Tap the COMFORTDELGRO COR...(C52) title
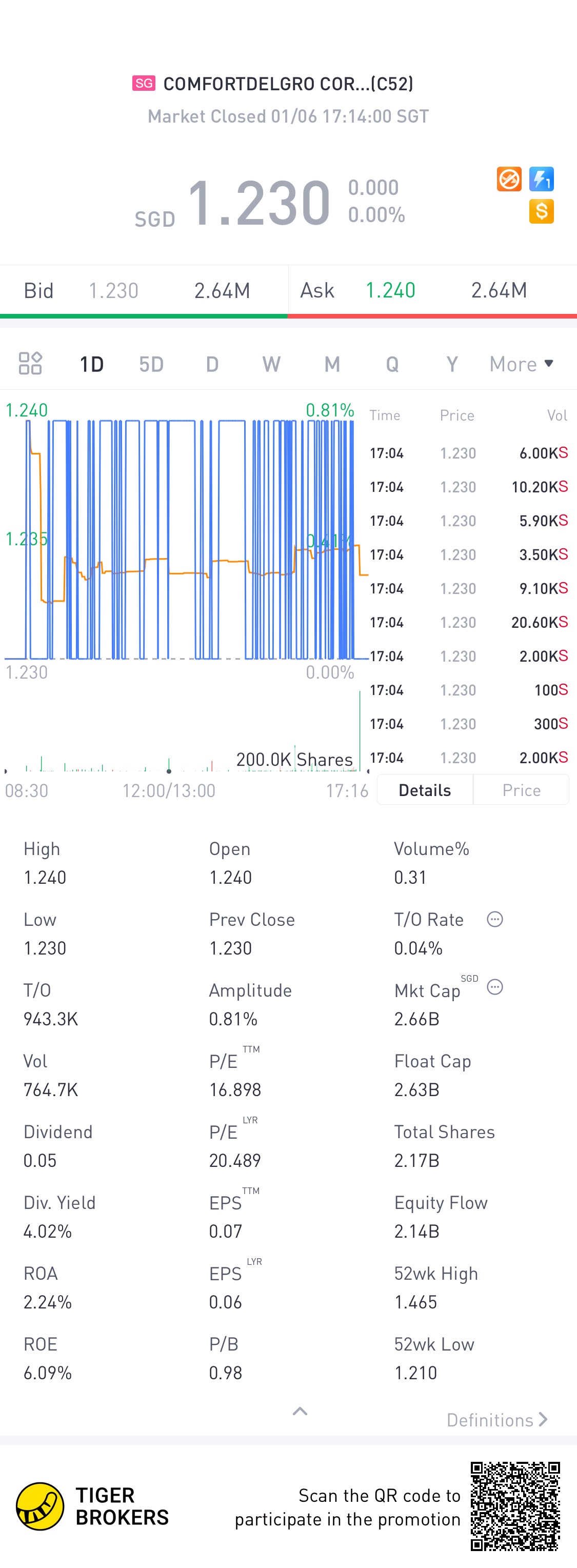Viewport: 577px width, 1568px height. [288, 84]
